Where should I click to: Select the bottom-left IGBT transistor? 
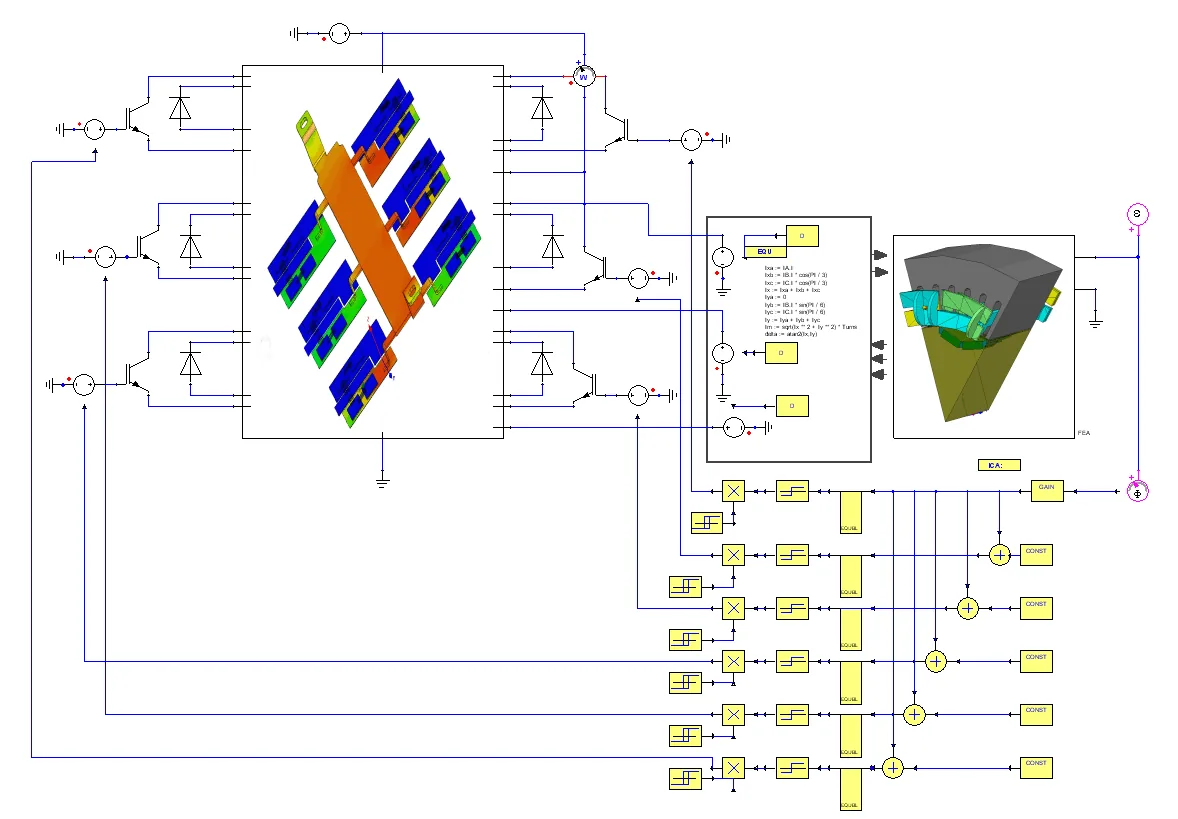(137, 373)
